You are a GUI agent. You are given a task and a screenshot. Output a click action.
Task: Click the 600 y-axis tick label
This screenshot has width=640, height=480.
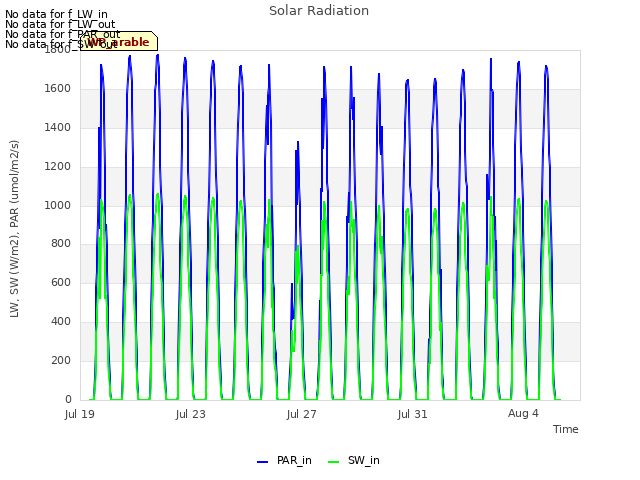[x=61, y=282]
